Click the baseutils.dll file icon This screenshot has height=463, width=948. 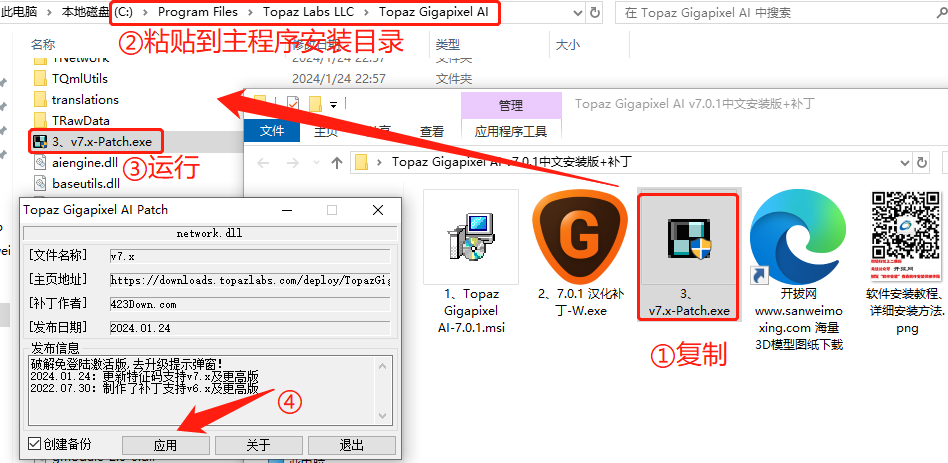click(x=41, y=183)
